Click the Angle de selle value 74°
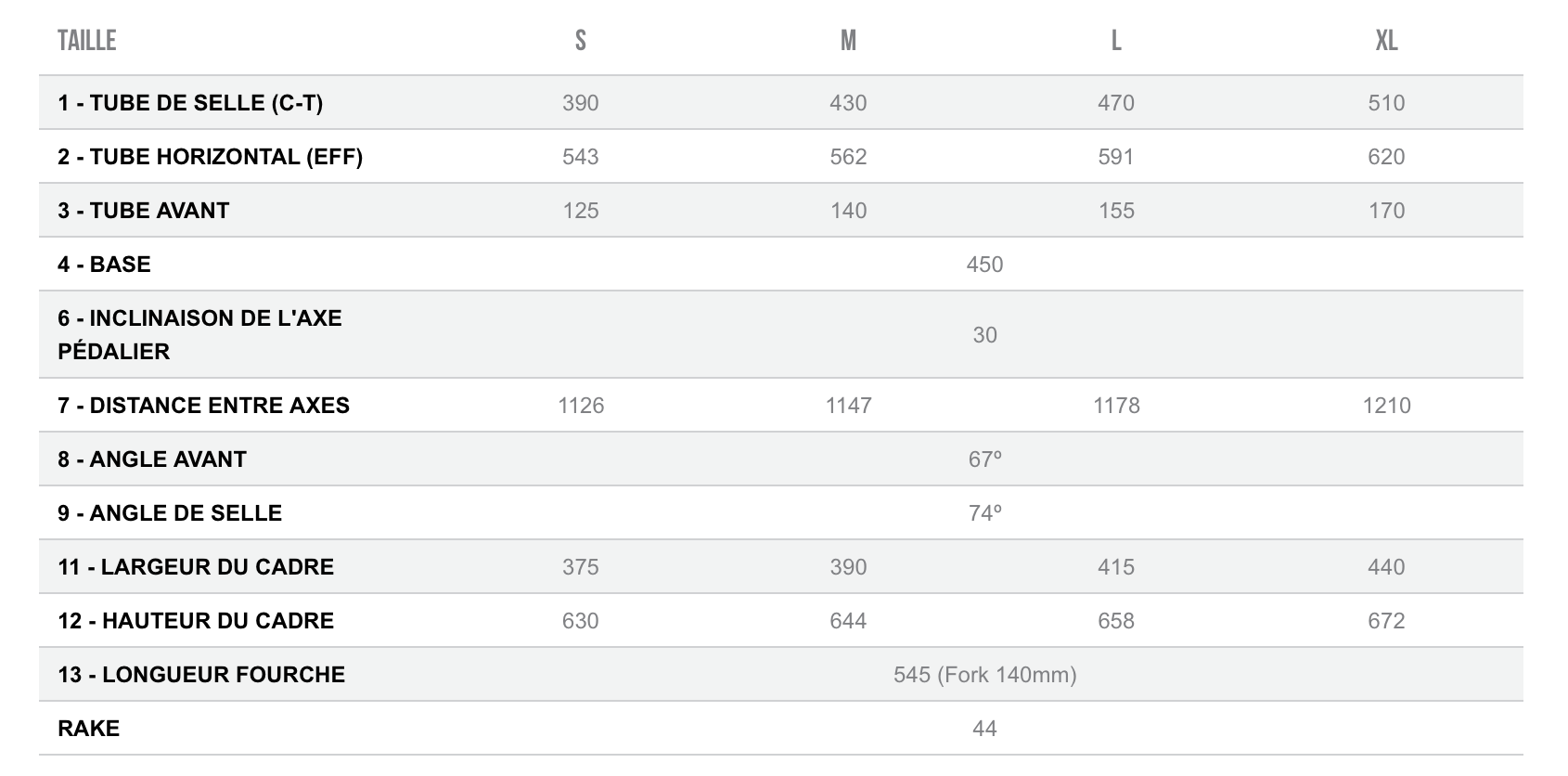 point(984,513)
